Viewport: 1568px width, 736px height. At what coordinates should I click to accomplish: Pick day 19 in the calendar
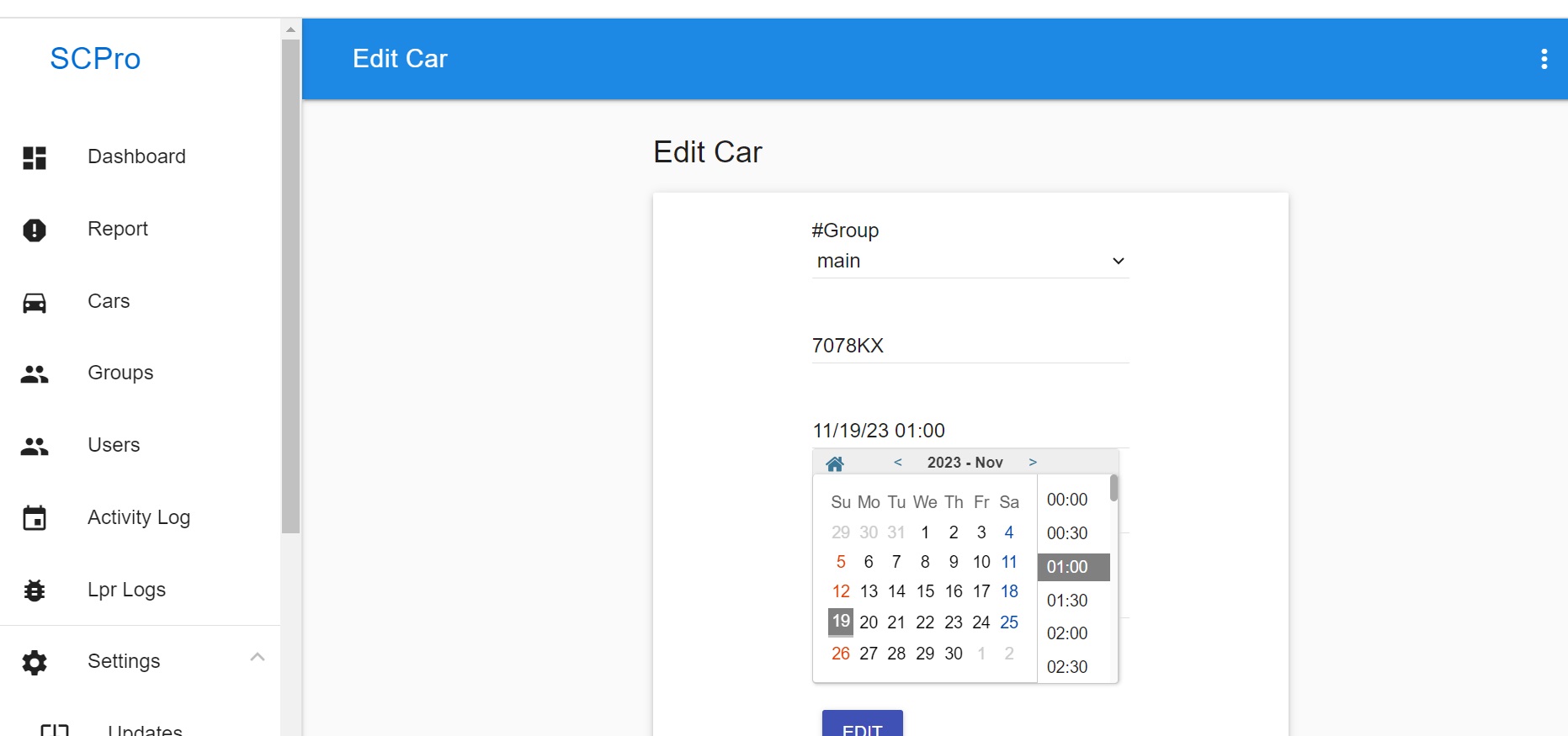841,622
